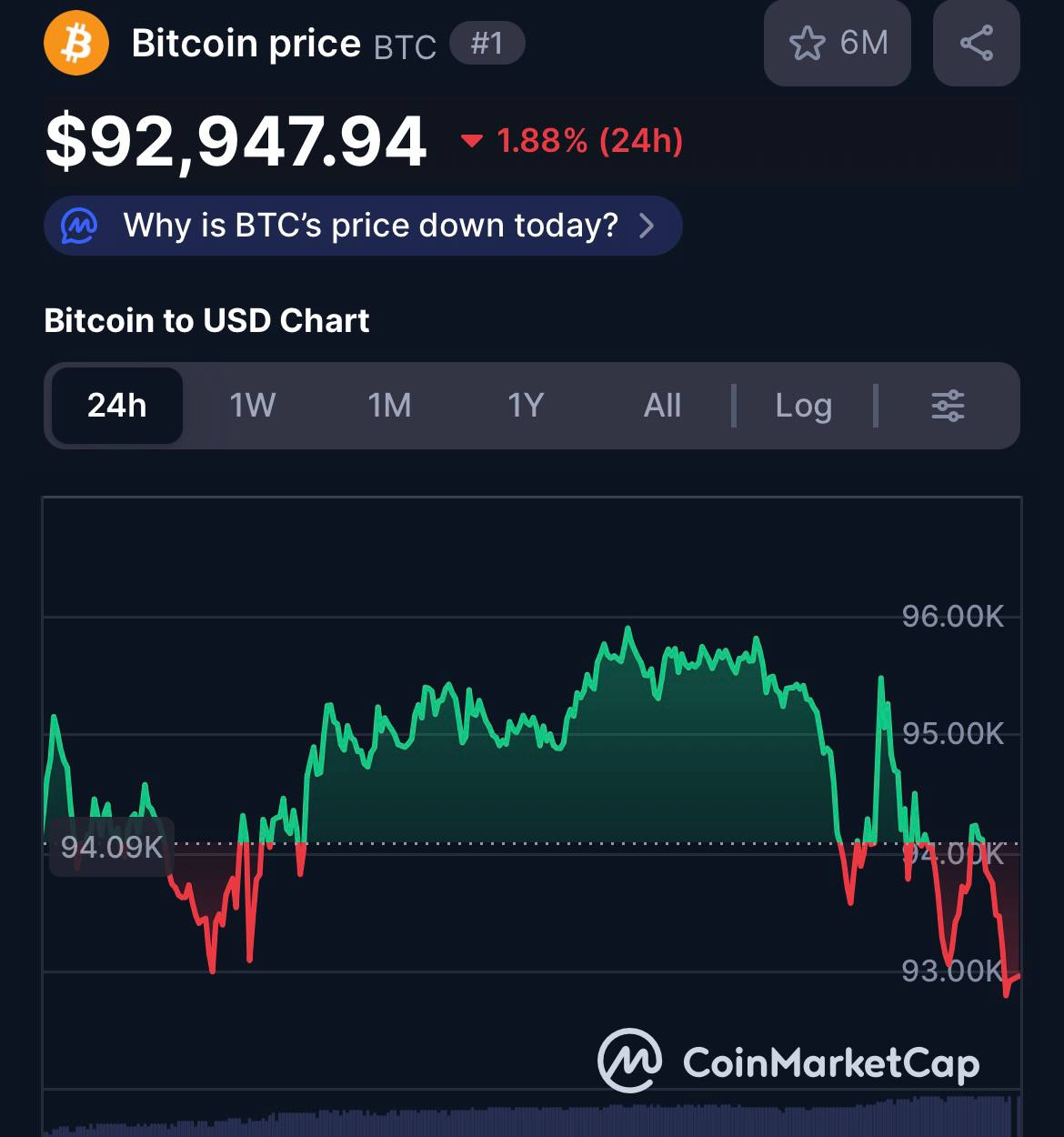Image resolution: width=1064 pixels, height=1137 pixels.
Task: Show the All time chart range
Action: (662, 406)
